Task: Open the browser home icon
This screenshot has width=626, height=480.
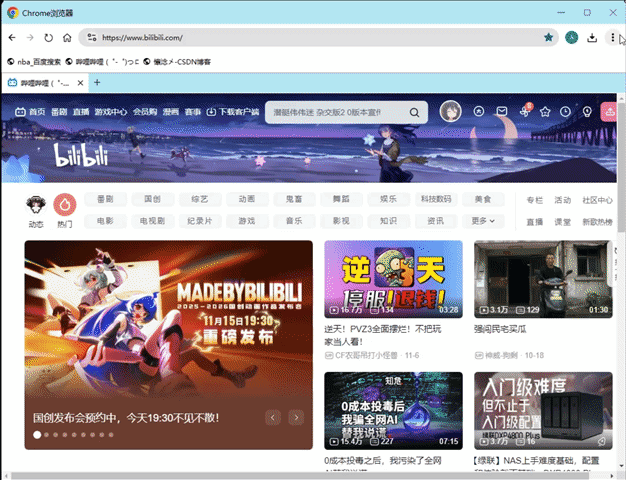Action: point(67,38)
